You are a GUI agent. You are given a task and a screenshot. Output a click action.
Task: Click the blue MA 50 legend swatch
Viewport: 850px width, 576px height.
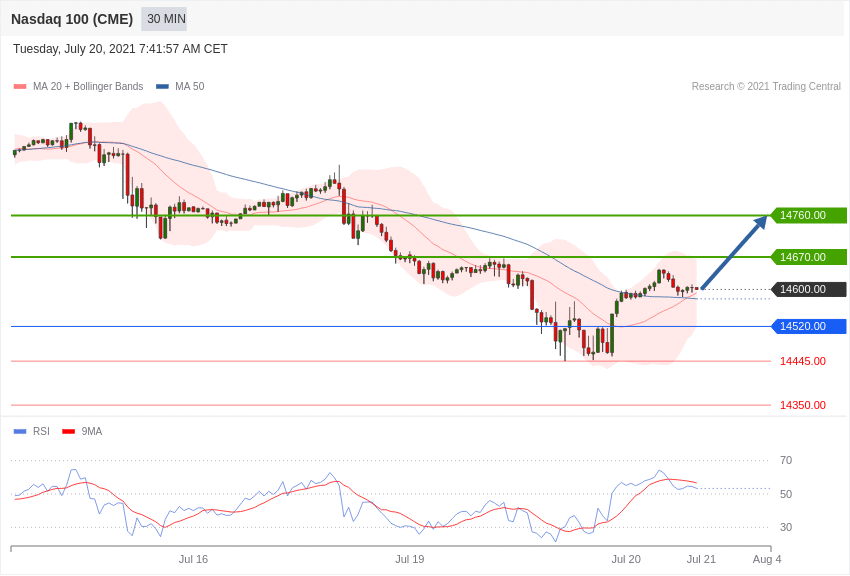(162, 87)
